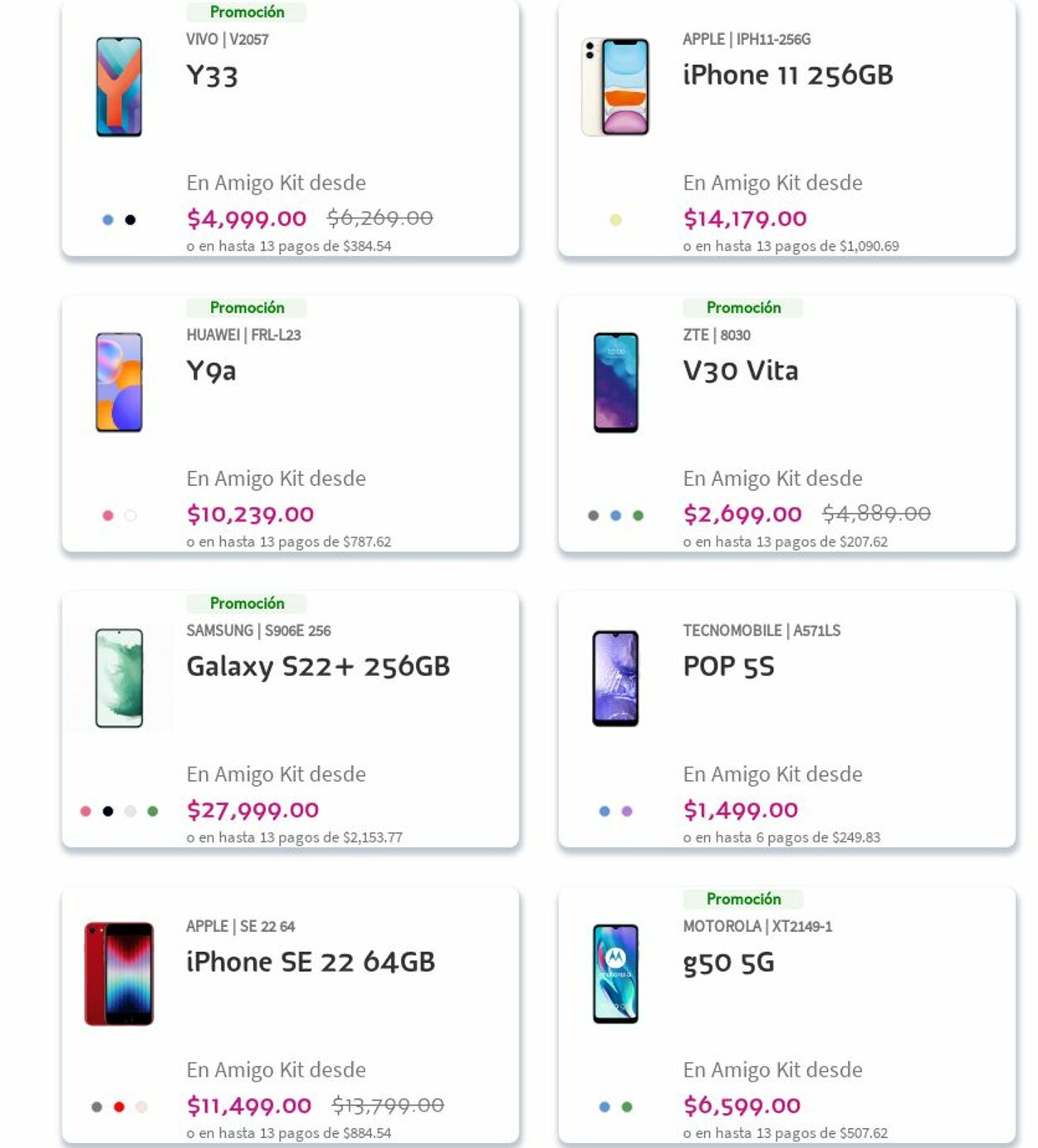Screen dimensions: 1038x1148
Task: Pick the green color dot for Motorola g50 5G
Action: 627,1107
